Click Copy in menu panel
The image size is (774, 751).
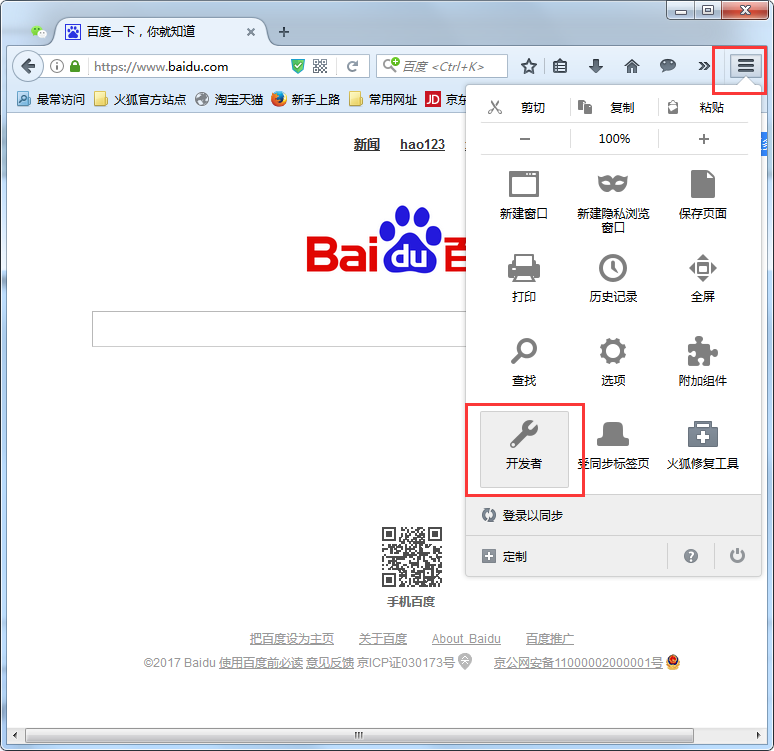[x=614, y=108]
